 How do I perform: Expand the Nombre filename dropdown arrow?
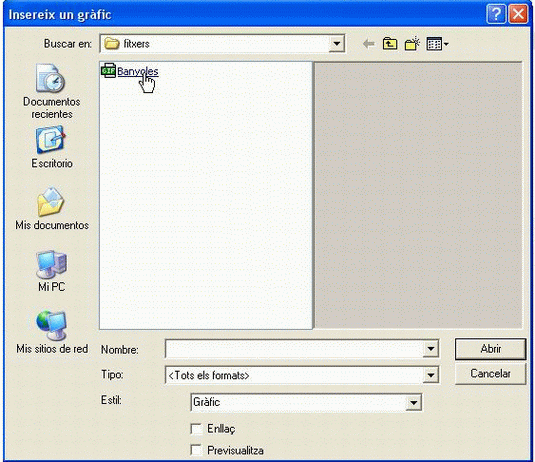point(431,349)
